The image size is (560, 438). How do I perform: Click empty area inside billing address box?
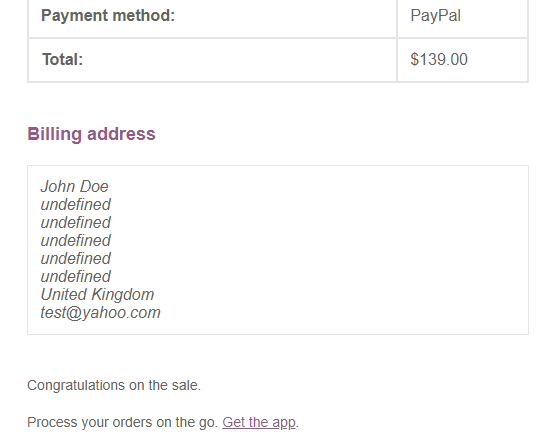click(x=339, y=250)
